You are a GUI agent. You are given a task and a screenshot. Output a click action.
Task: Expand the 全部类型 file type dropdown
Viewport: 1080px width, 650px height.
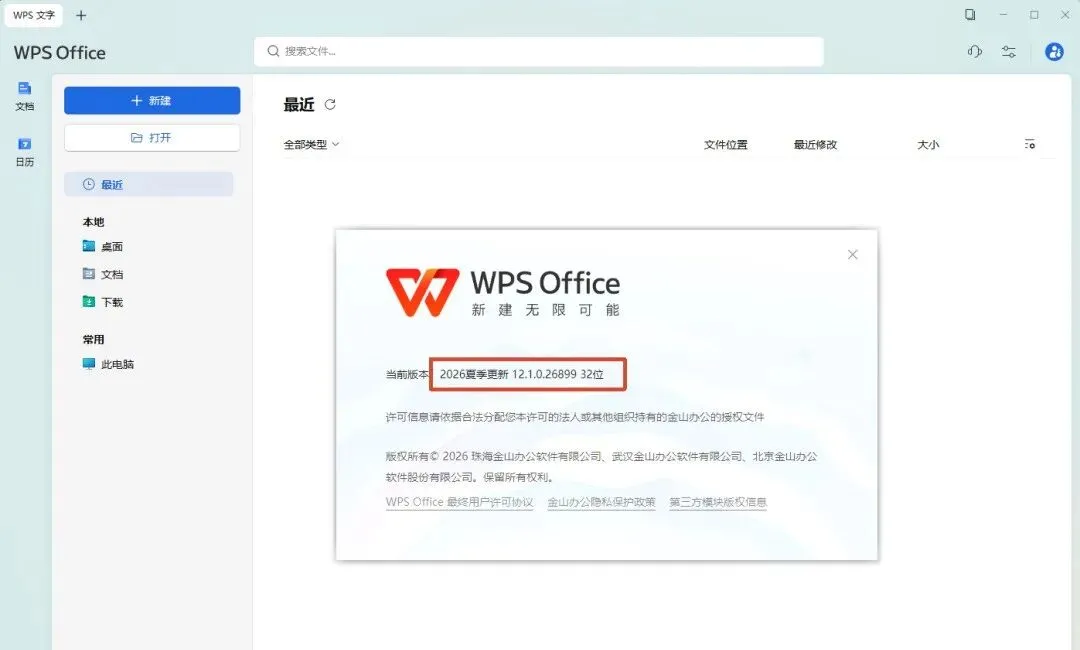point(311,145)
